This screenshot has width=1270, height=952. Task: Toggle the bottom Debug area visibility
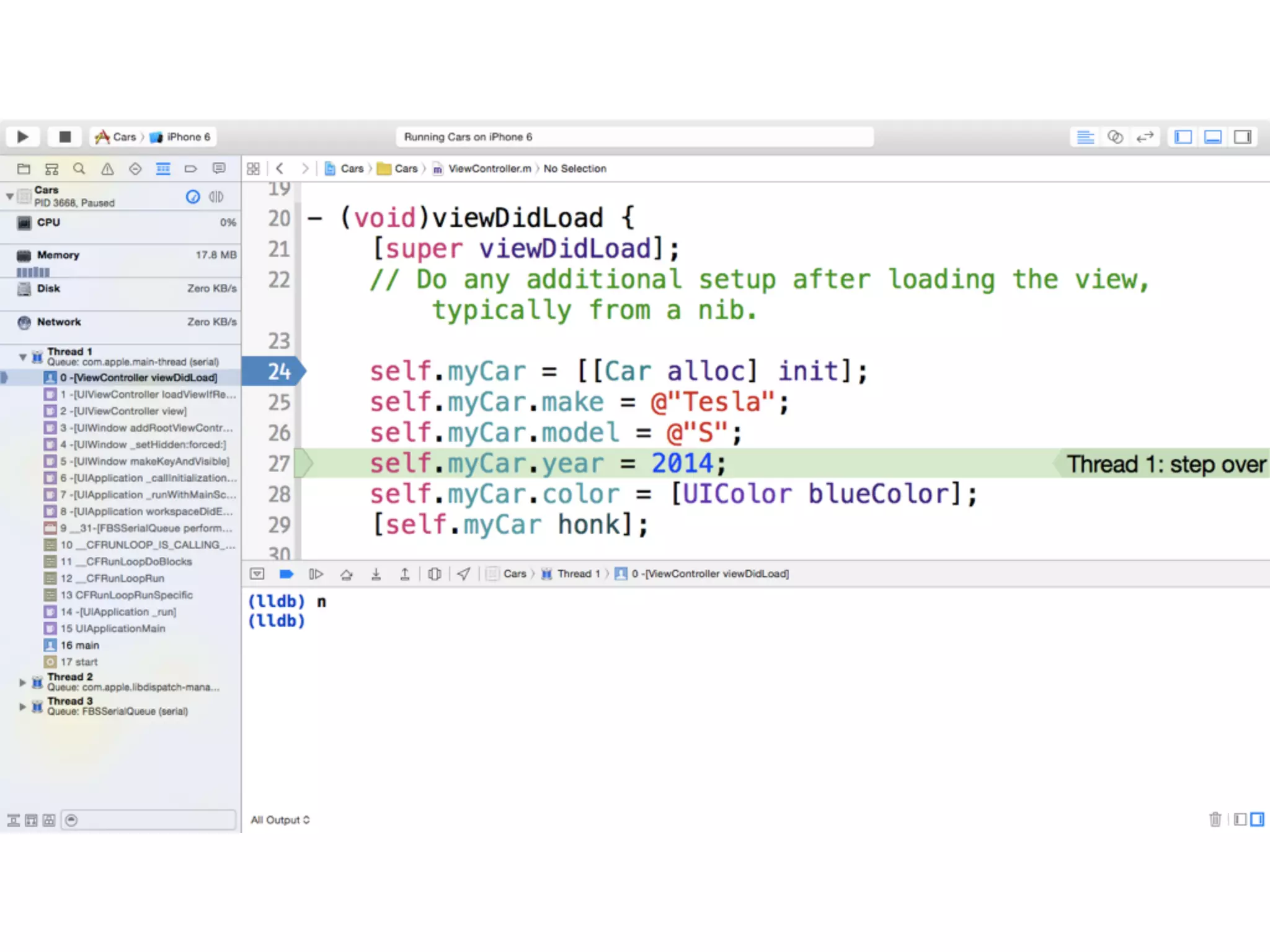tap(1213, 136)
